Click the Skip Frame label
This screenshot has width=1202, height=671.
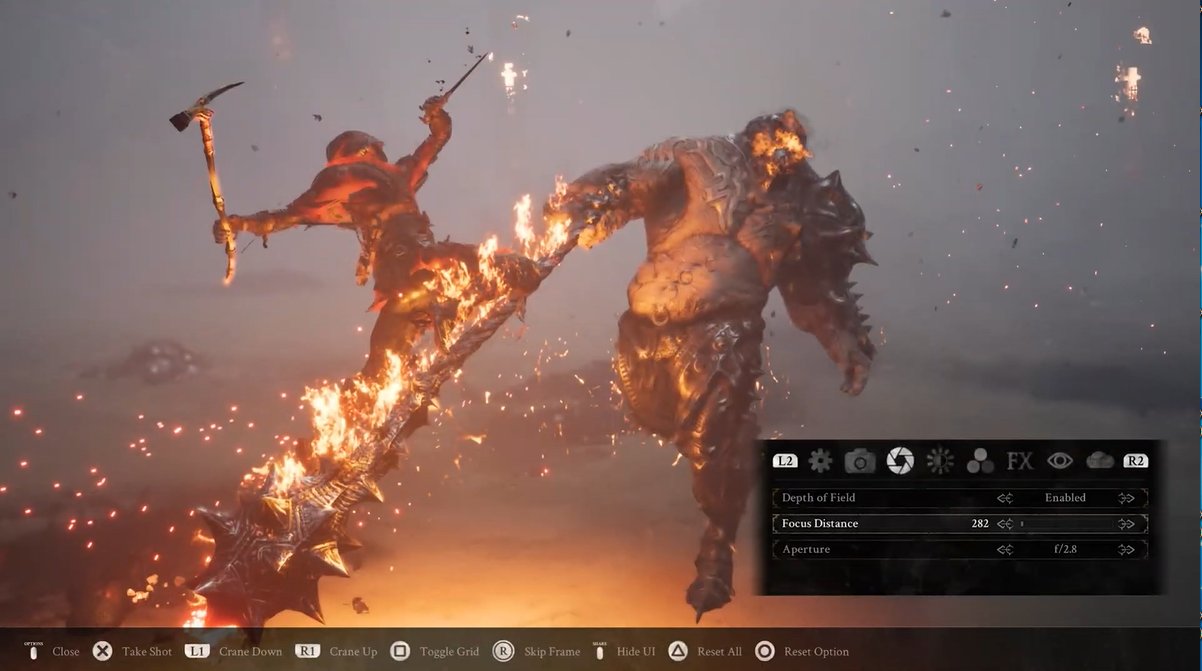coord(551,652)
